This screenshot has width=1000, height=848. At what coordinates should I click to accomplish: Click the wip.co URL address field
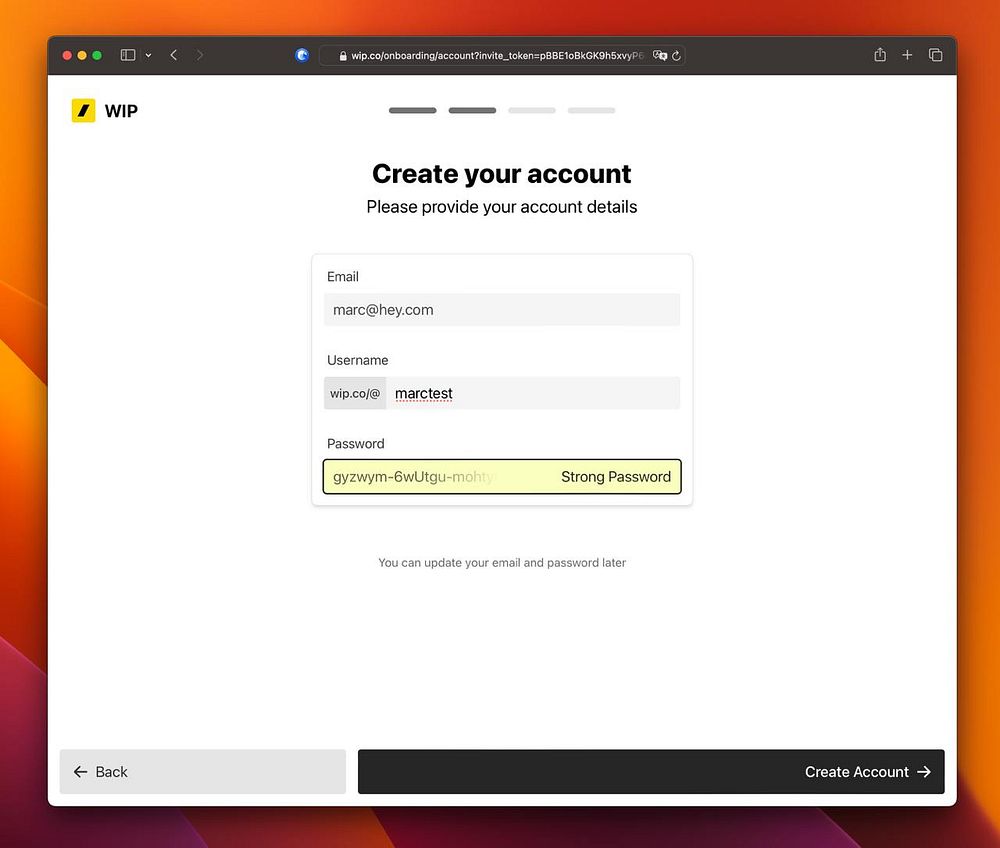pos(502,55)
